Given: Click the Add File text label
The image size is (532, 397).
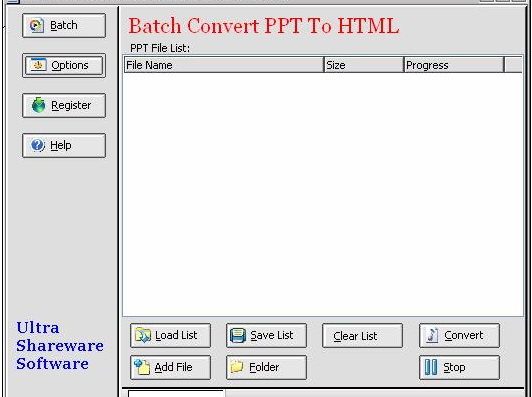Looking at the screenshot, I should [x=173, y=367].
